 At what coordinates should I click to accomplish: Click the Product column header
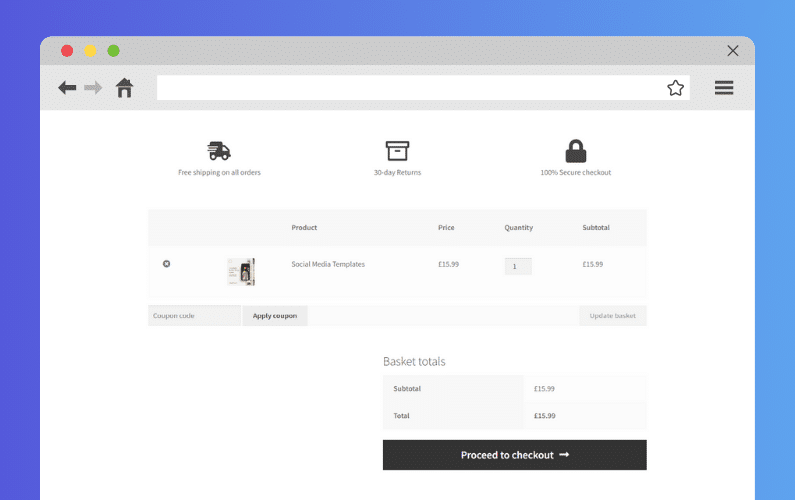click(x=304, y=228)
